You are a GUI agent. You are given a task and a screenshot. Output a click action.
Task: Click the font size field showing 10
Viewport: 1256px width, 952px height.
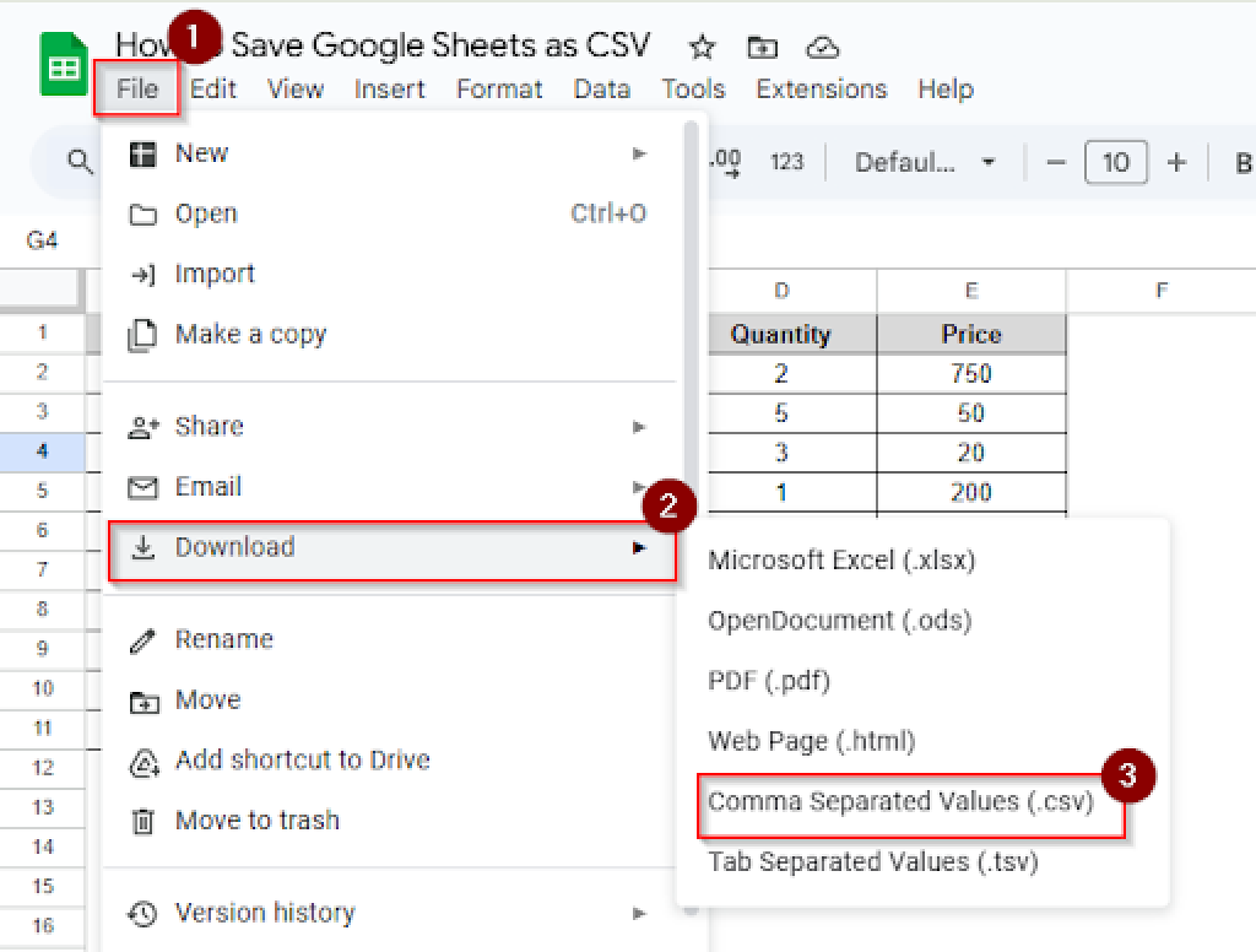(x=1115, y=161)
